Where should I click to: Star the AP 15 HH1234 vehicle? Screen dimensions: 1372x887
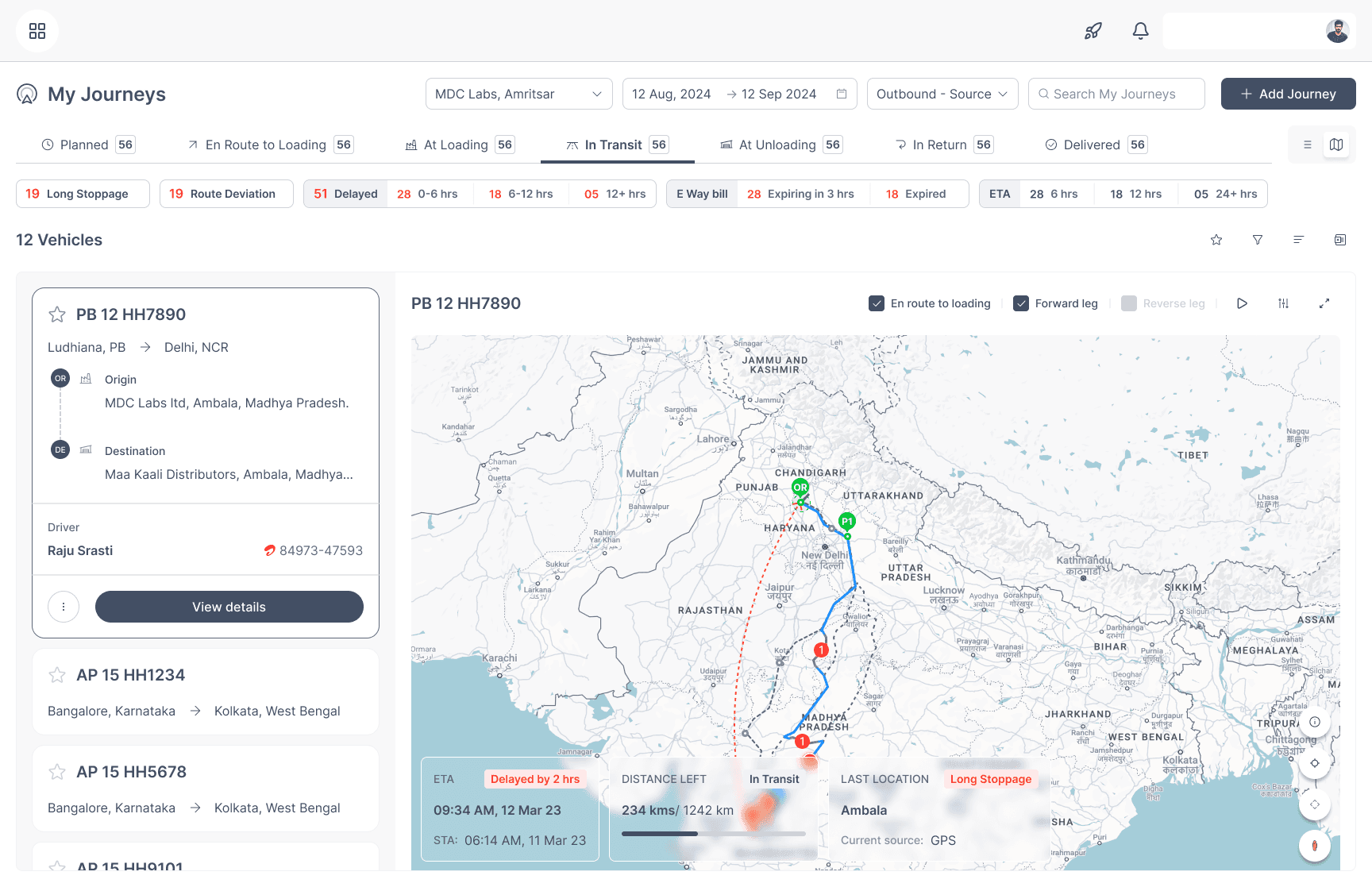57,675
